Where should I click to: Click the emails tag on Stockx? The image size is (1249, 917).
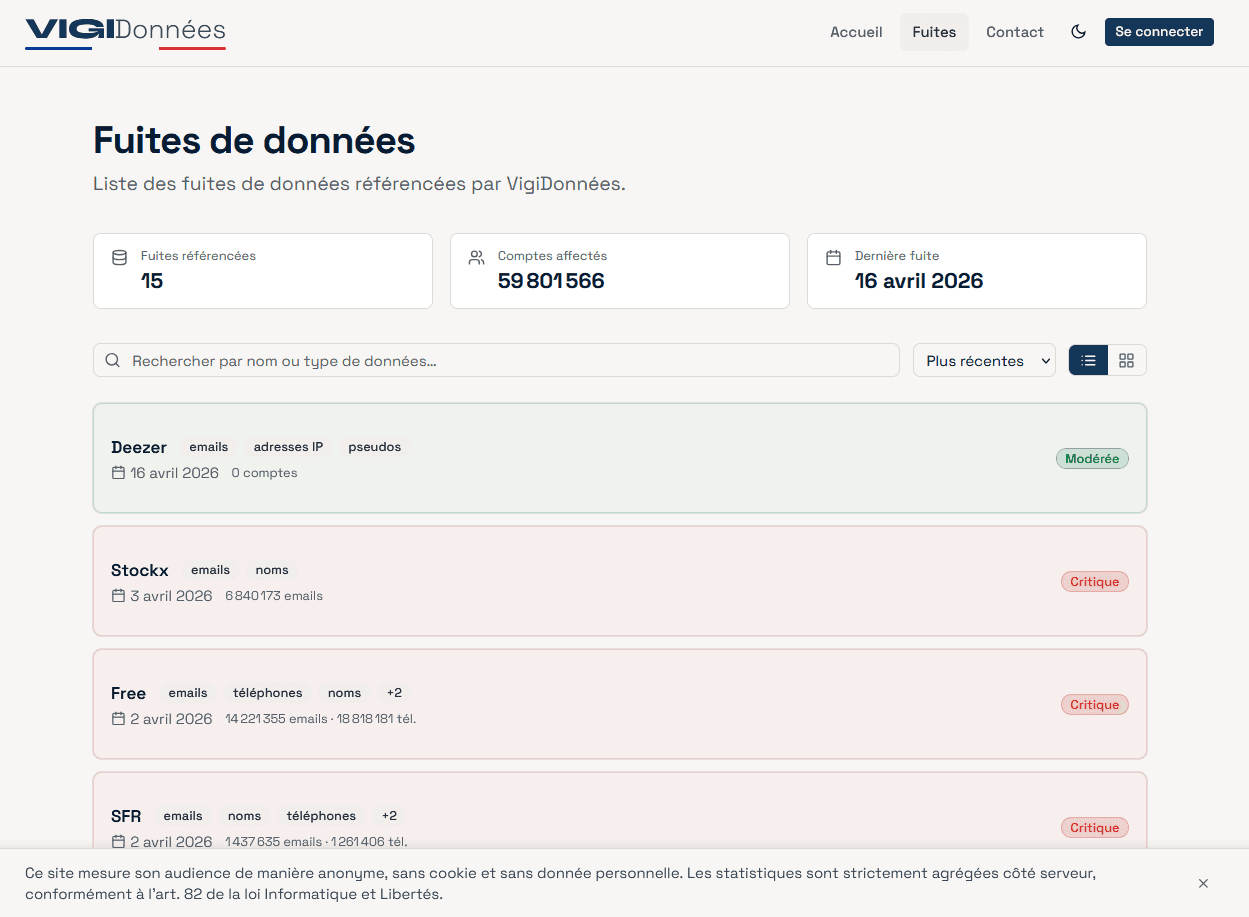pyautogui.click(x=211, y=570)
